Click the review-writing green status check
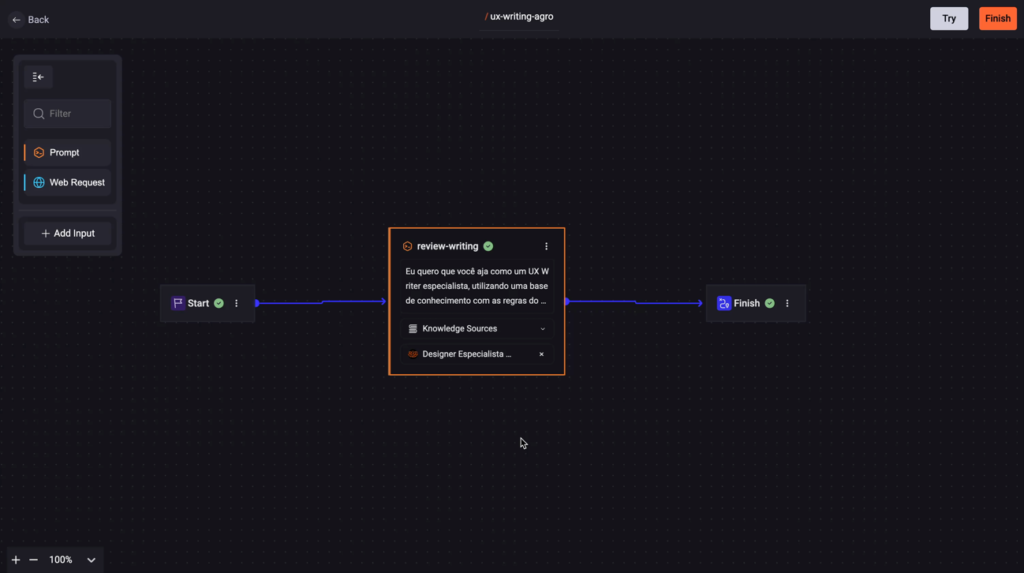 (488, 246)
